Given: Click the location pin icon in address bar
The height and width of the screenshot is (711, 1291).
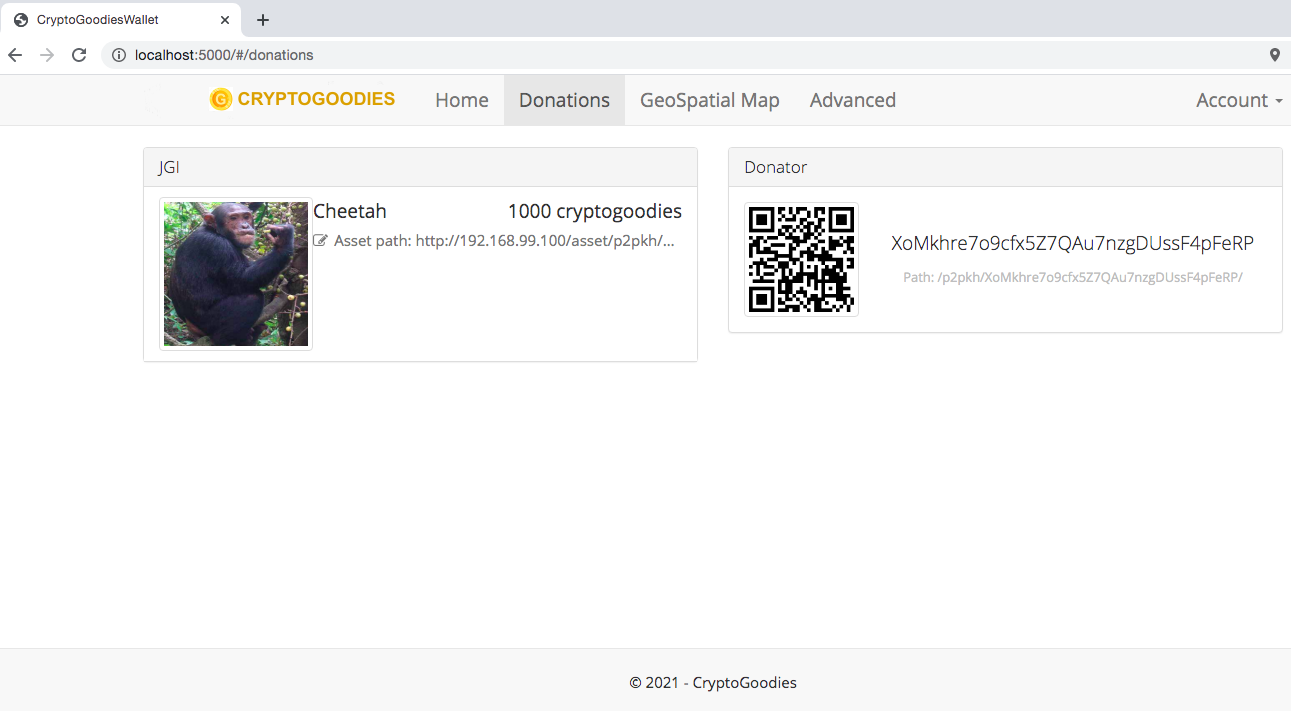Looking at the screenshot, I should 1274,55.
